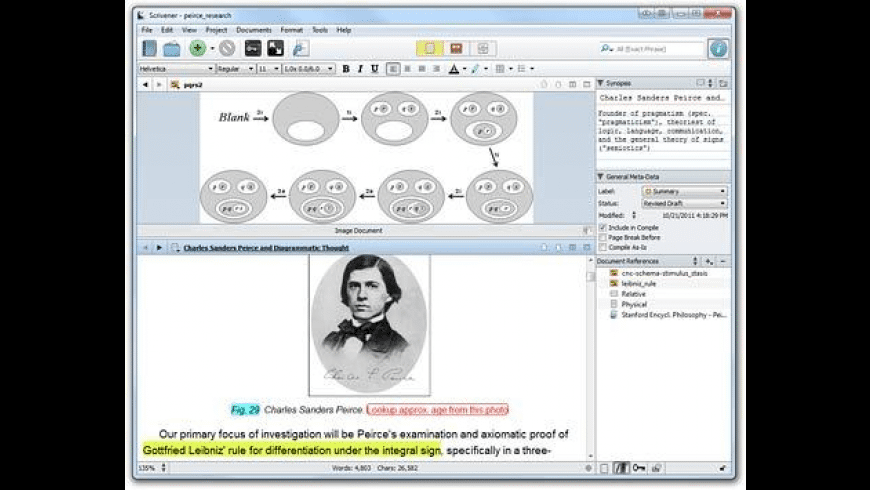870x490 pixels.
Task: Open the Edit menu
Action: click(167, 30)
